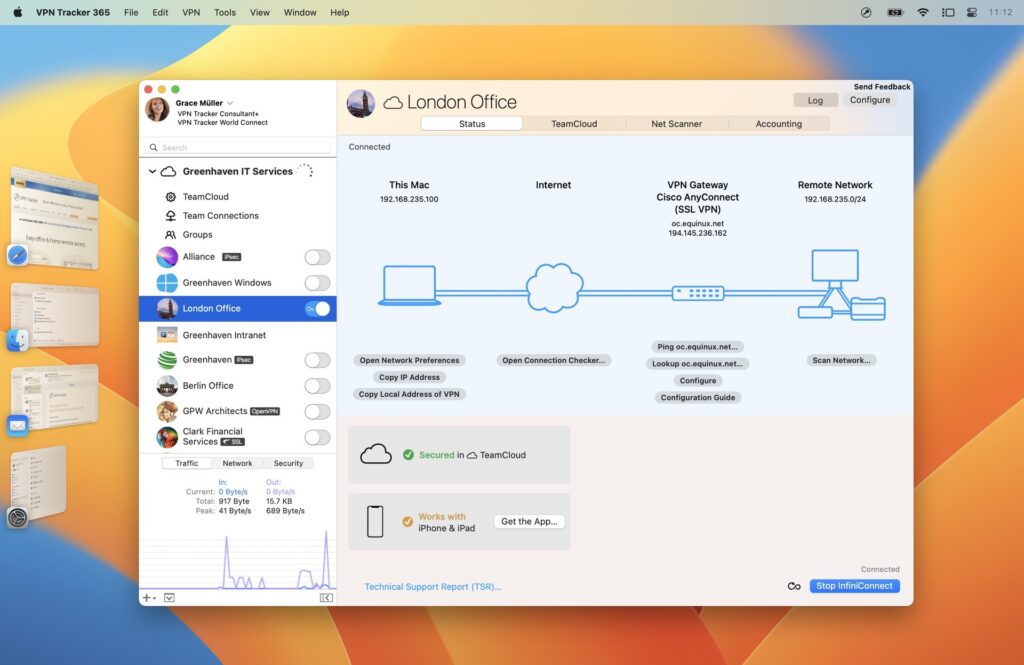This screenshot has height=665, width=1024.
Task: Click the connection search field
Action: coord(238,148)
